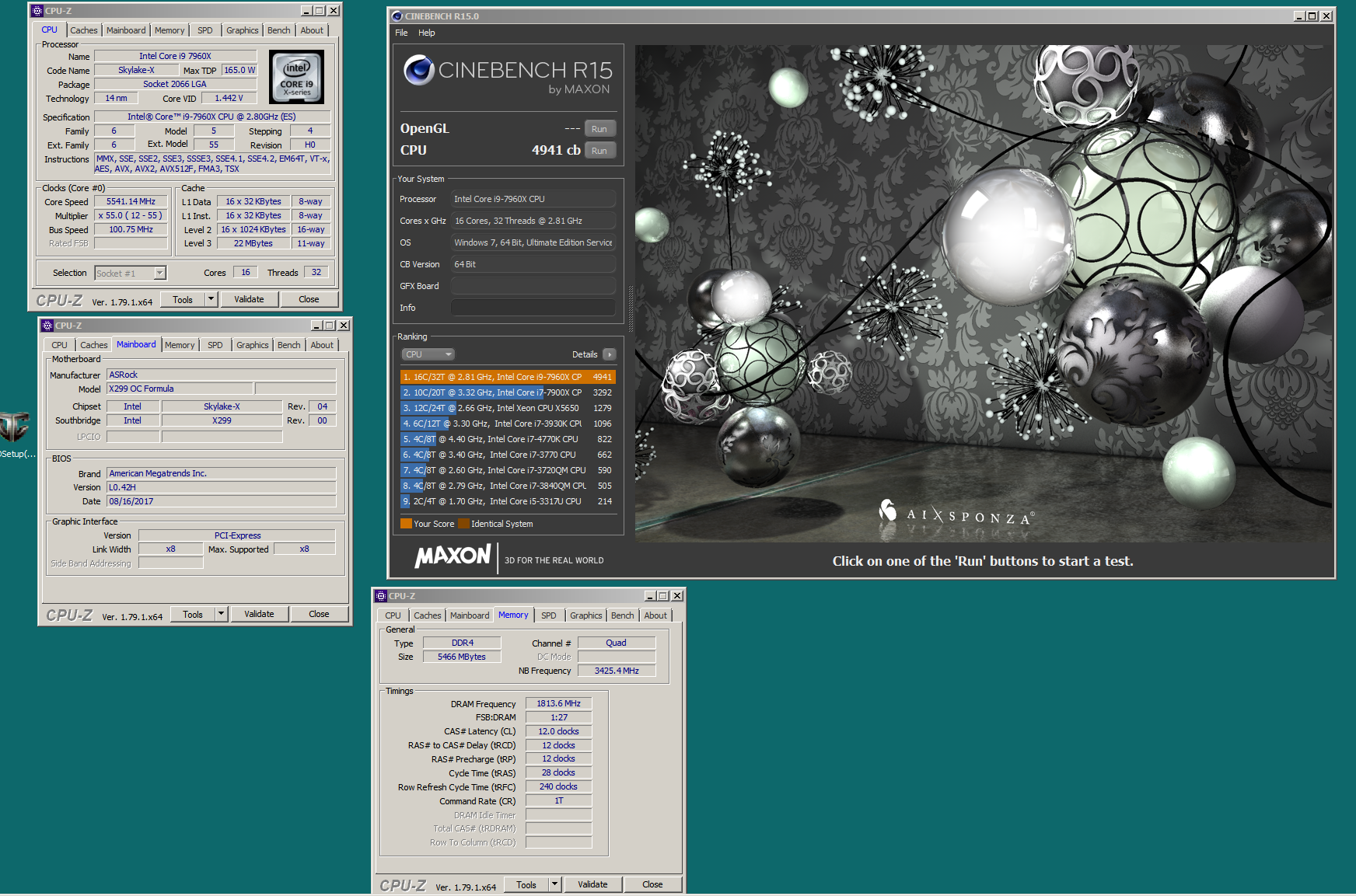Click the Info field in Cinebench

click(x=533, y=308)
